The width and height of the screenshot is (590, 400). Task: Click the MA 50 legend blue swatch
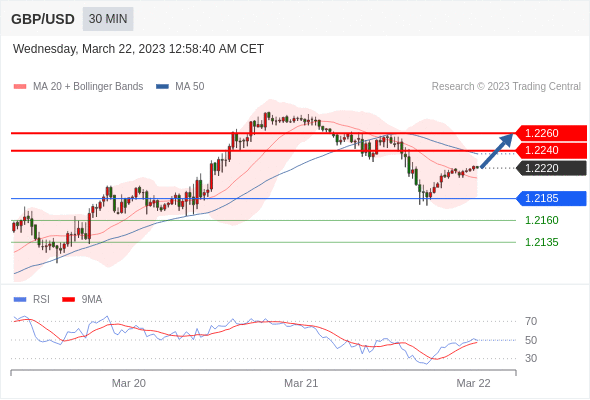pos(162,87)
